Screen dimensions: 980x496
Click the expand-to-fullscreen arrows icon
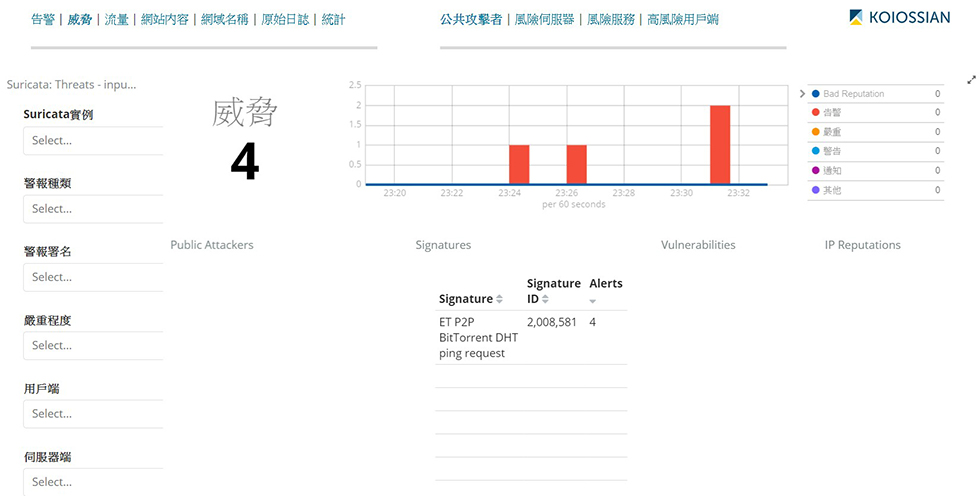point(971,80)
